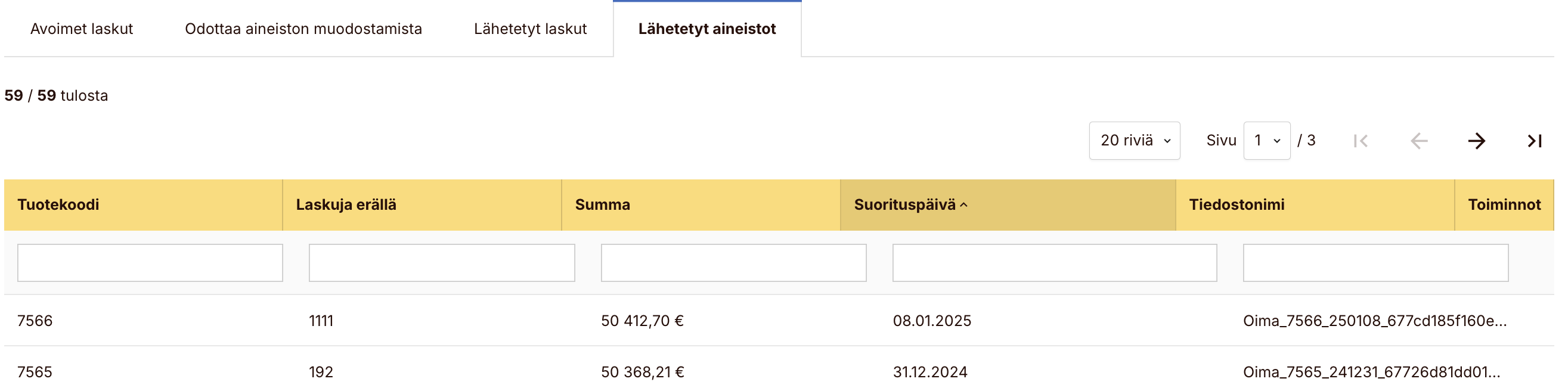Focus the Tuotekoodi filter field
Image resolution: width=1568 pixels, height=391 pixels.
click(150, 263)
